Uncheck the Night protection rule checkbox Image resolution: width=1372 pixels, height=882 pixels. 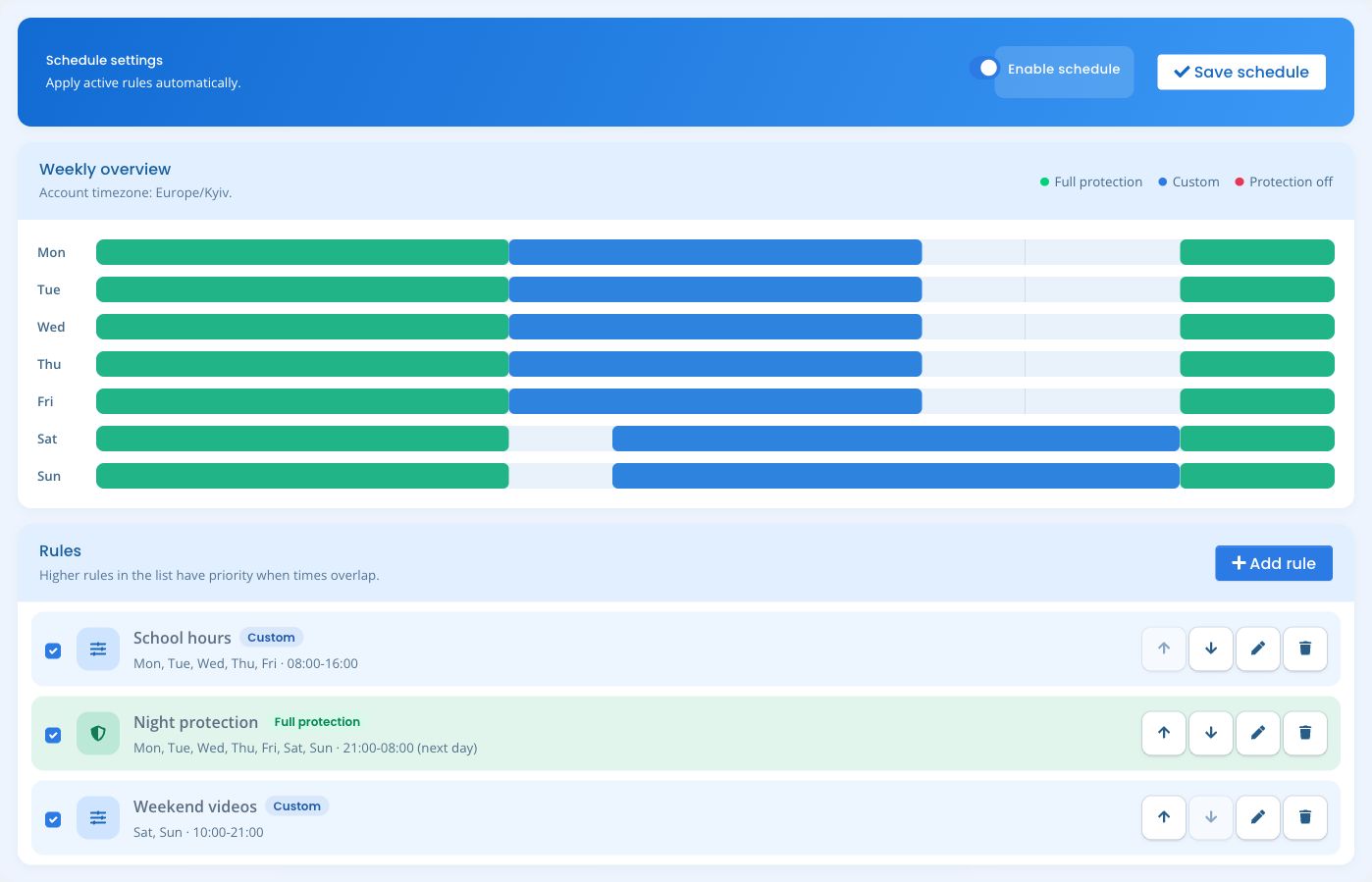[53, 735]
